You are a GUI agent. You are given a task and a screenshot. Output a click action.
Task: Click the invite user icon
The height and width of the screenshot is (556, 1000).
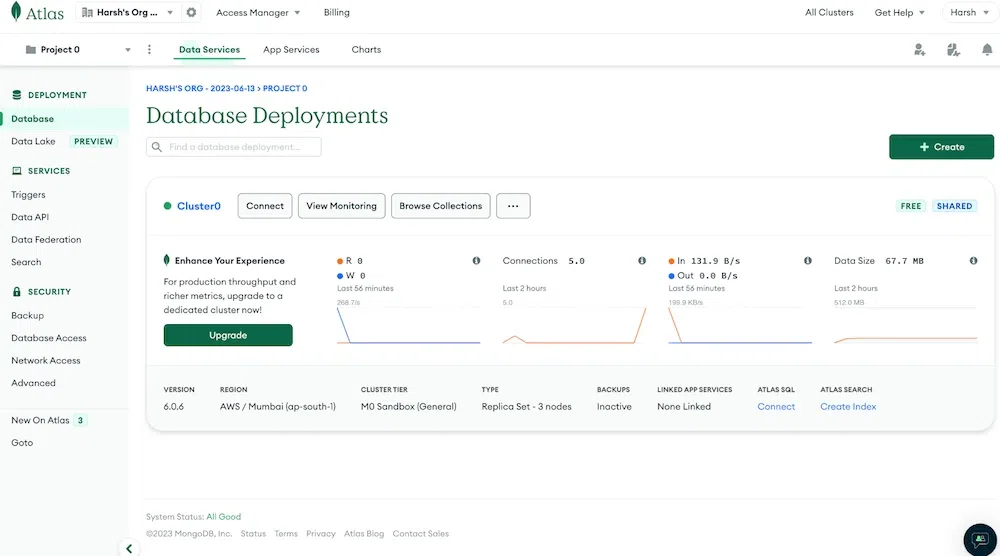[x=919, y=50]
